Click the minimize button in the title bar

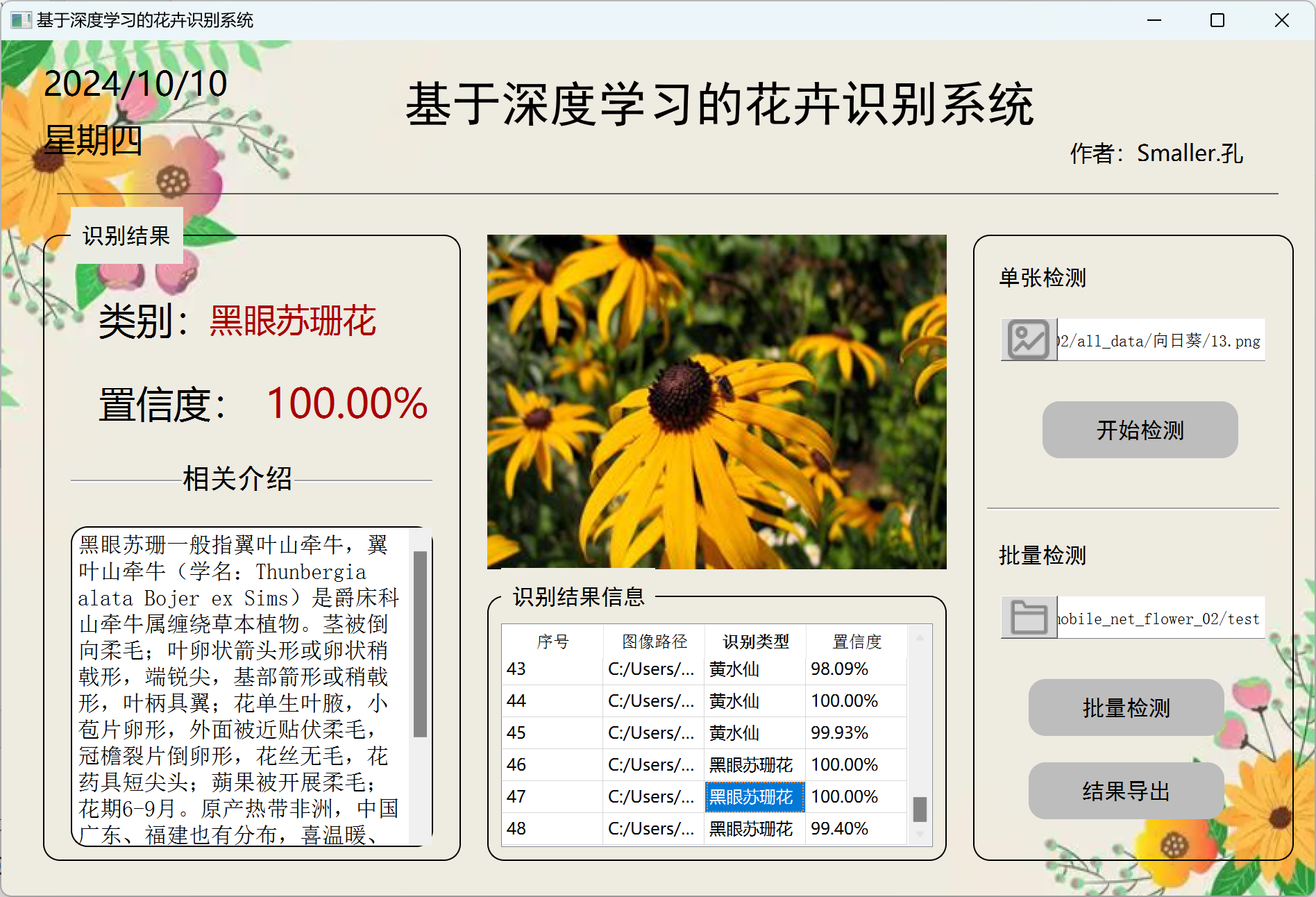pos(1153,21)
